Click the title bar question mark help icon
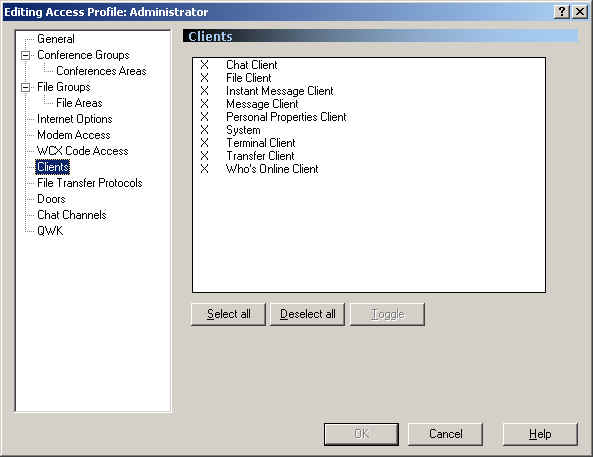593x457 pixels. [562, 12]
